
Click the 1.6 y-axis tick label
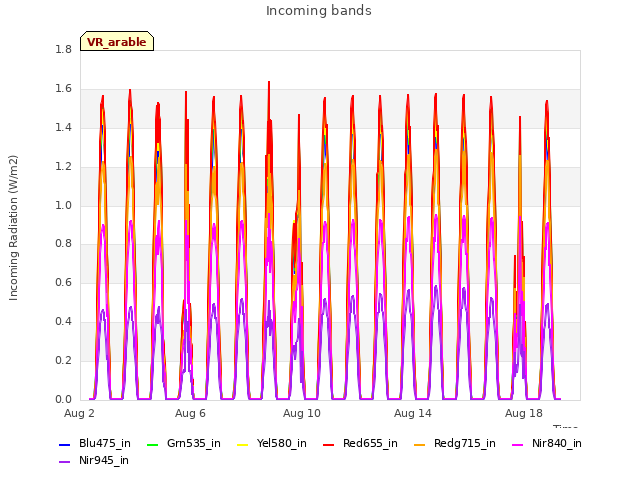coord(63,89)
